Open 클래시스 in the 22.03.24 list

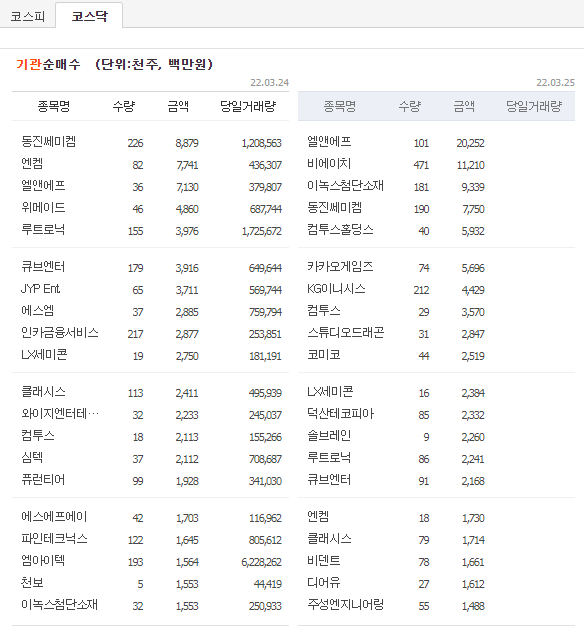coord(43,392)
